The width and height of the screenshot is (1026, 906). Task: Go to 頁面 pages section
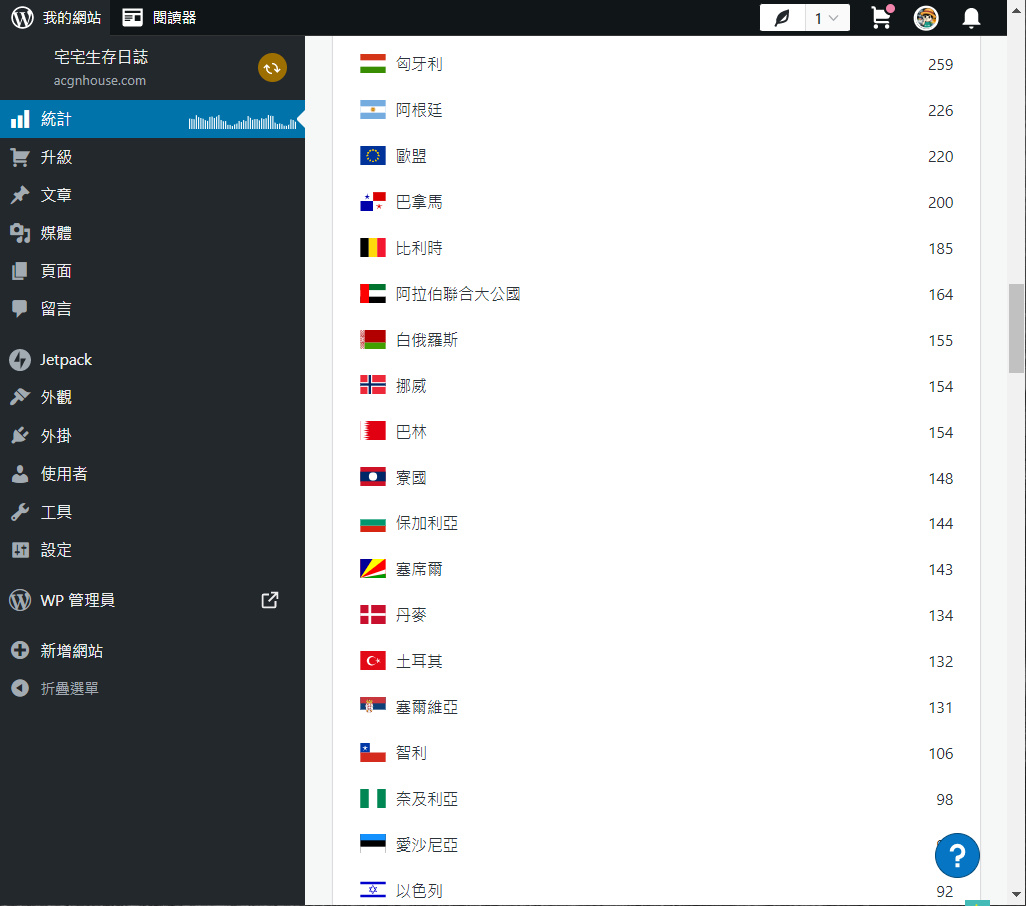point(152,271)
